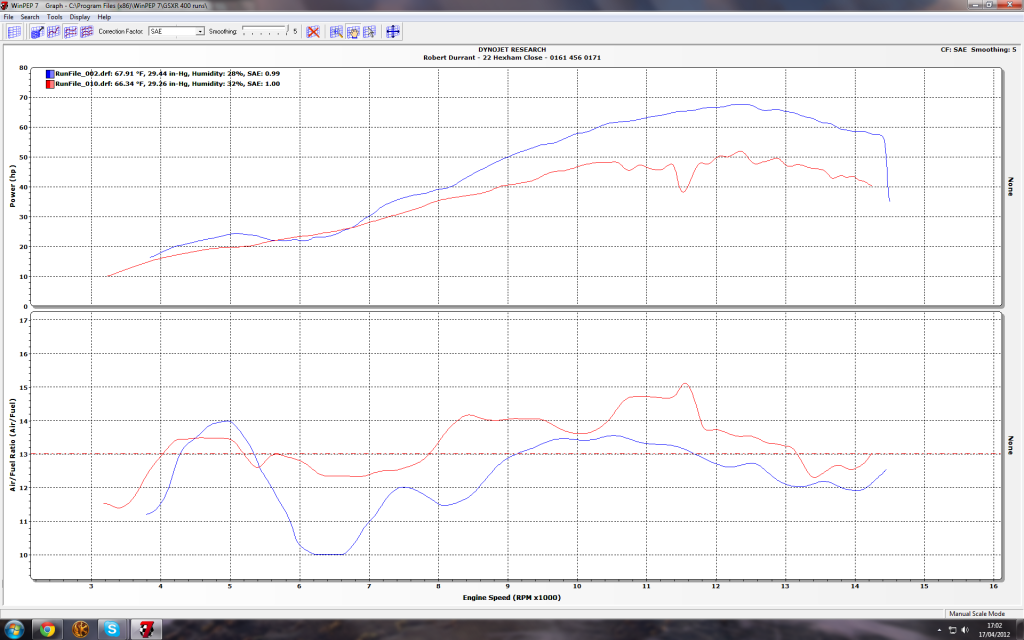
Task: Click the graph icon beside the Correction Factor label
Action: [x=86, y=31]
